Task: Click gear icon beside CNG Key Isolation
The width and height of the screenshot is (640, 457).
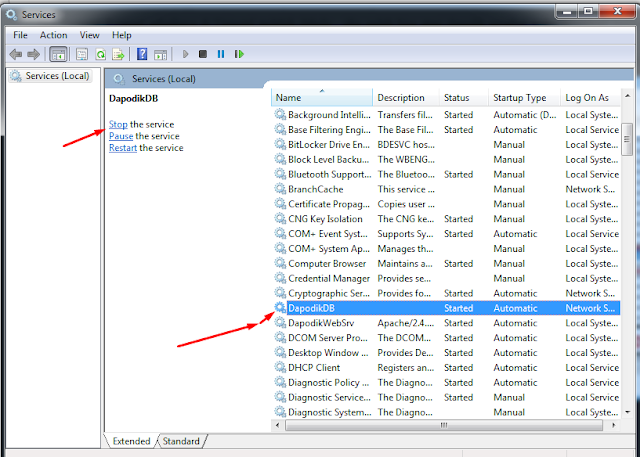Action: click(280, 219)
